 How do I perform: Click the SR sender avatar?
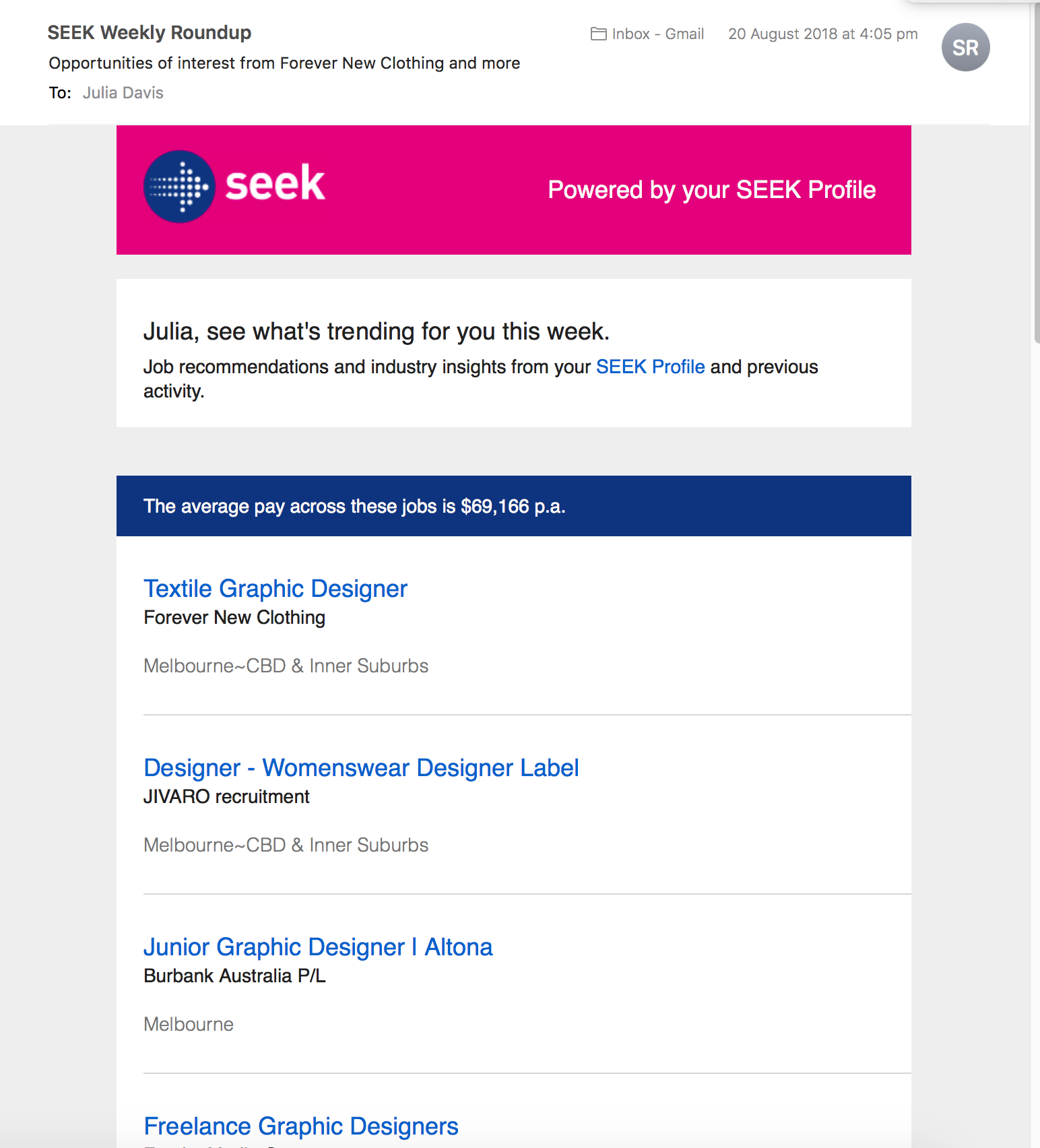click(965, 47)
